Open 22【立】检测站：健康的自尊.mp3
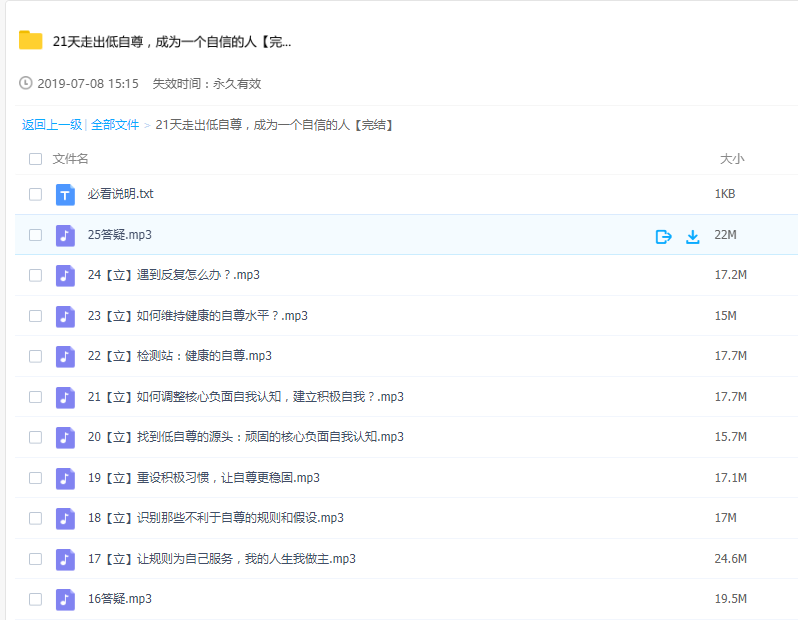This screenshot has width=798, height=620. 180,356
